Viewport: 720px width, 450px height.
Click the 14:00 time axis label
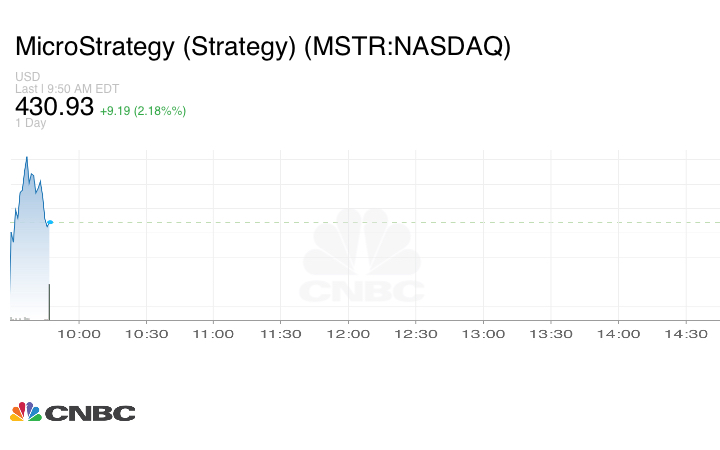click(618, 334)
